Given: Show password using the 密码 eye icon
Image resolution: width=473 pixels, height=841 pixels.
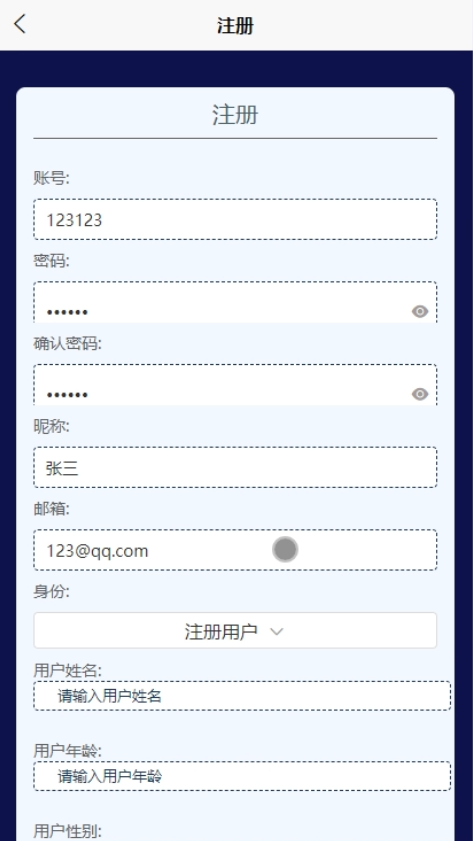Looking at the screenshot, I should tap(420, 311).
